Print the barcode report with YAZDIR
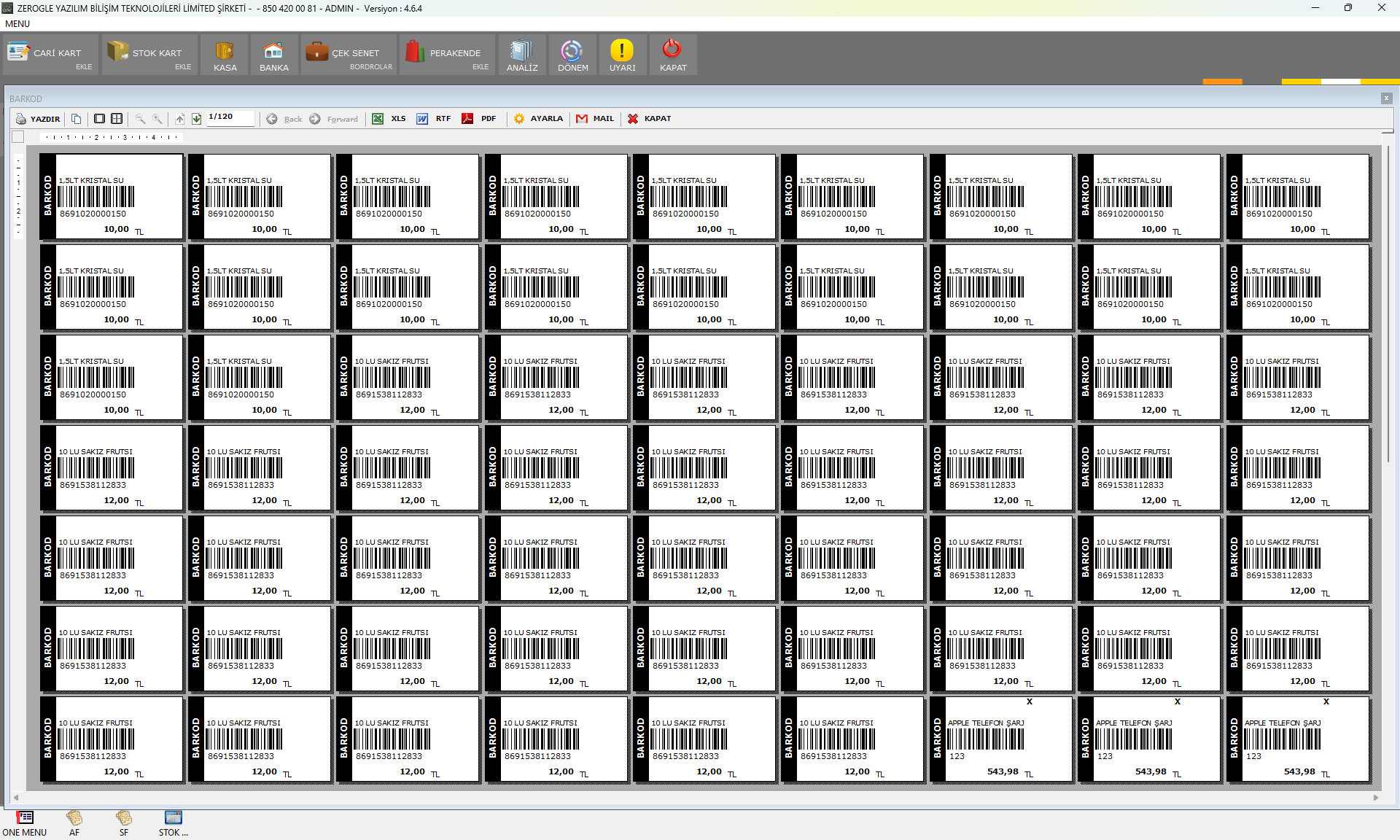The image size is (1400, 840). coord(38,119)
